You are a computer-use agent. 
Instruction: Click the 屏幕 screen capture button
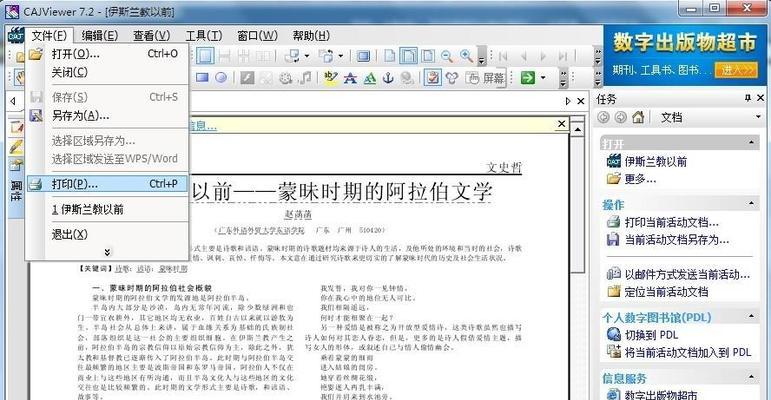click(x=486, y=77)
